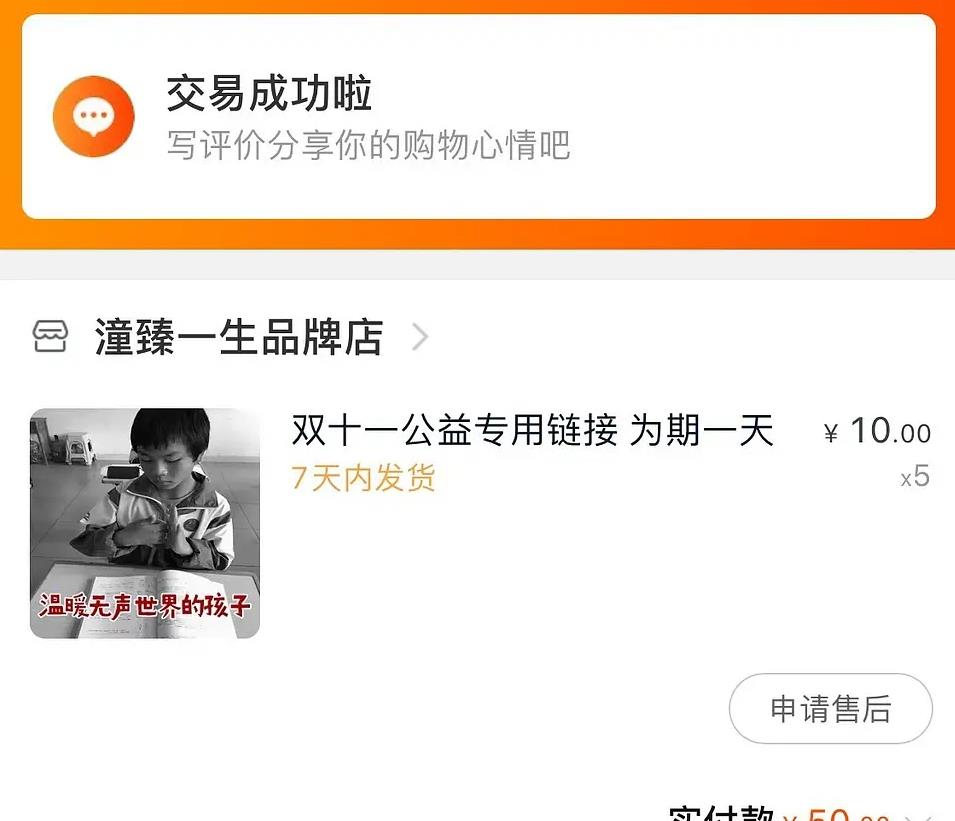Tap the orange chat bubble review icon

point(93,116)
